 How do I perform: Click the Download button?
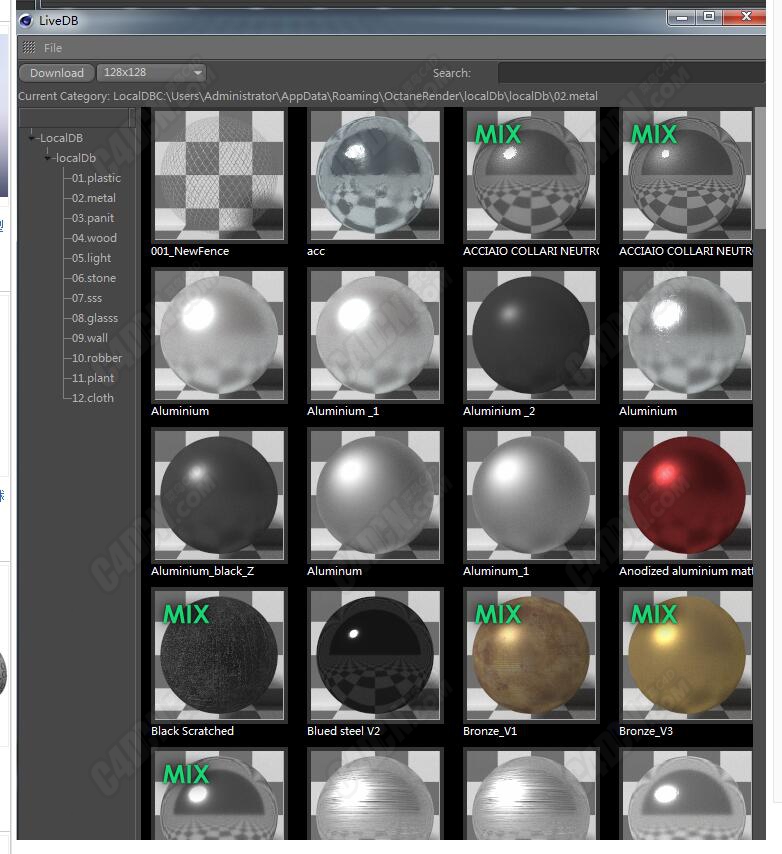pyautogui.click(x=57, y=72)
